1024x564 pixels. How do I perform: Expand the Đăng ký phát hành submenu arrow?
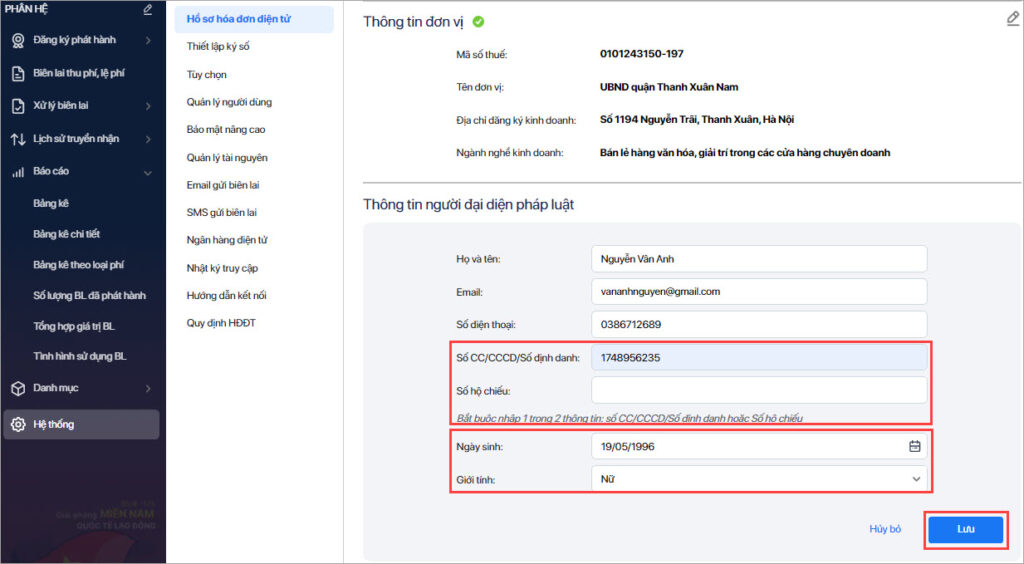point(148,40)
